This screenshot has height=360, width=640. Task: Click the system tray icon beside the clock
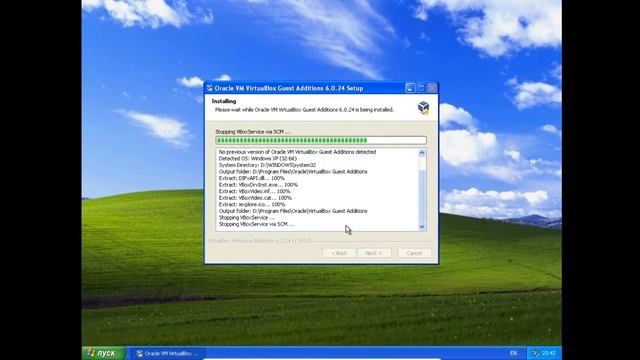pyautogui.click(x=535, y=353)
